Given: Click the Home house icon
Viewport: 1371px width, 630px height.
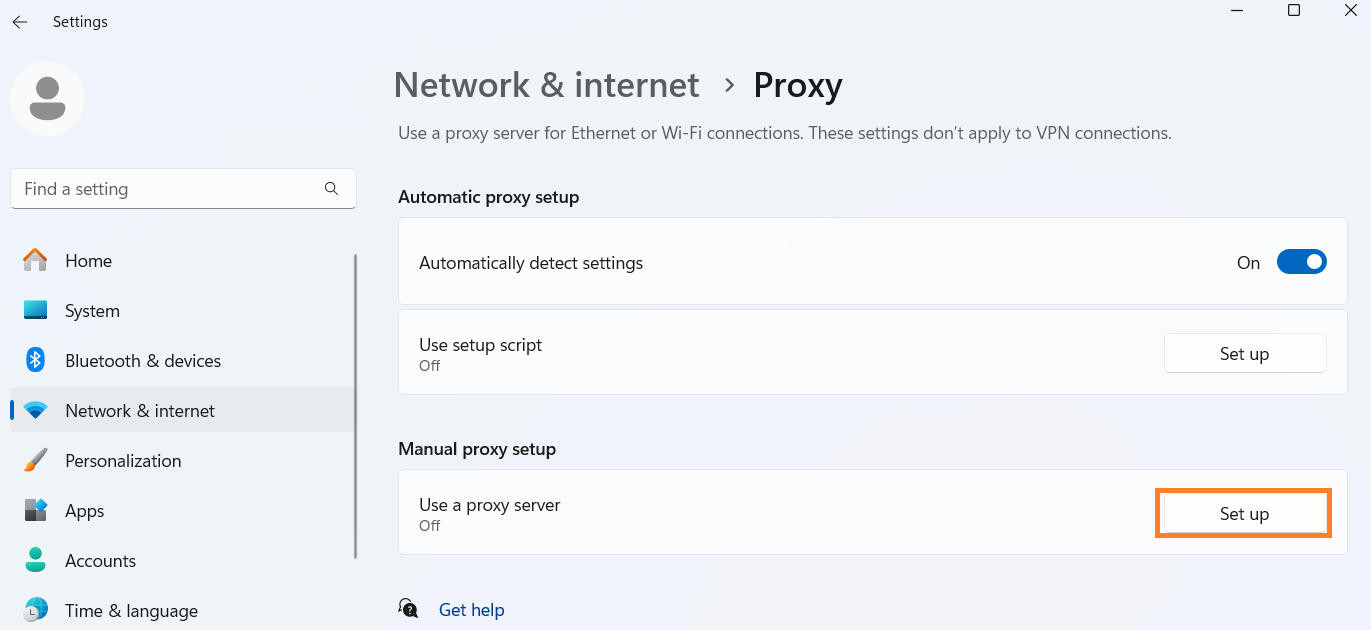Looking at the screenshot, I should [x=35, y=261].
